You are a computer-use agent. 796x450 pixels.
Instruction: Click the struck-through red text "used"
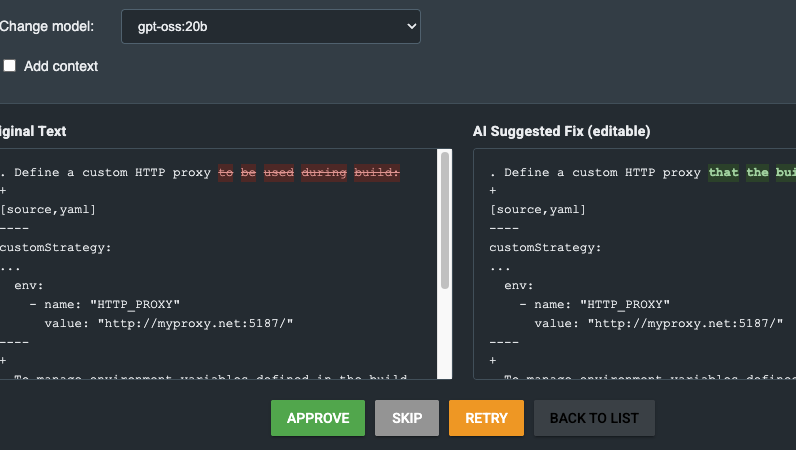pyautogui.click(x=279, y=172)
